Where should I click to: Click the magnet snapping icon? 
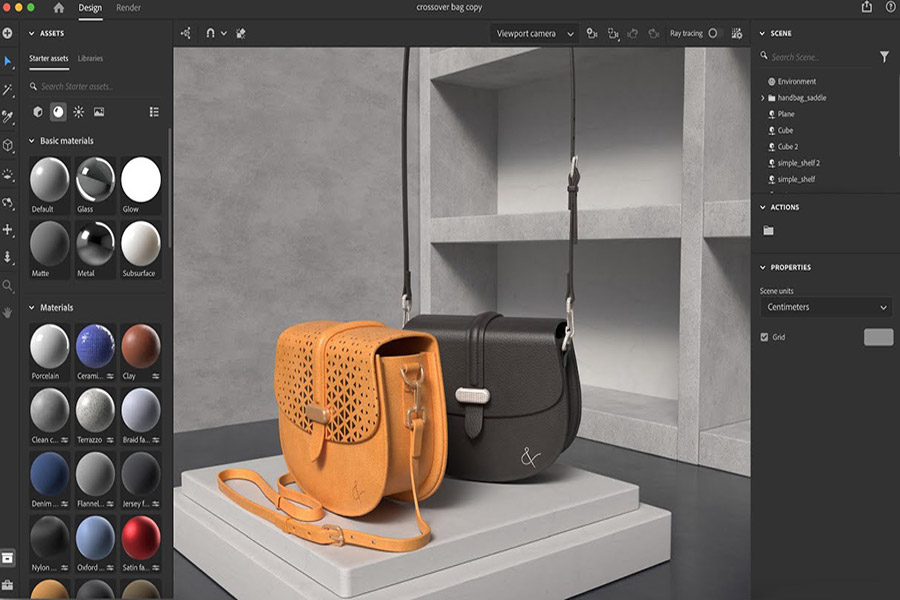(210, 33)
